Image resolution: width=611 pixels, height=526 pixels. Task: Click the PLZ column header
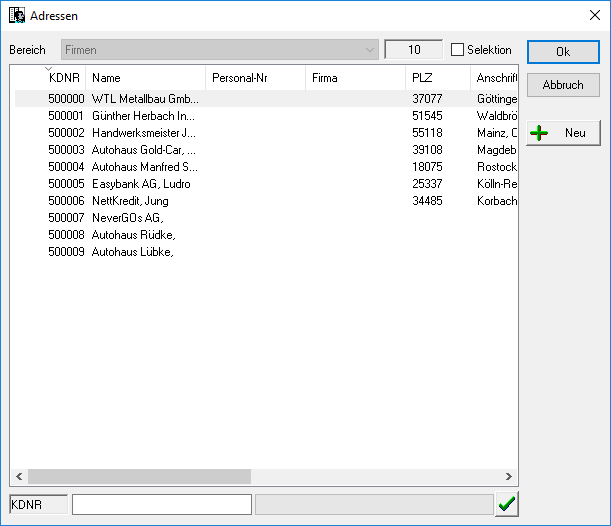(438, 78)
